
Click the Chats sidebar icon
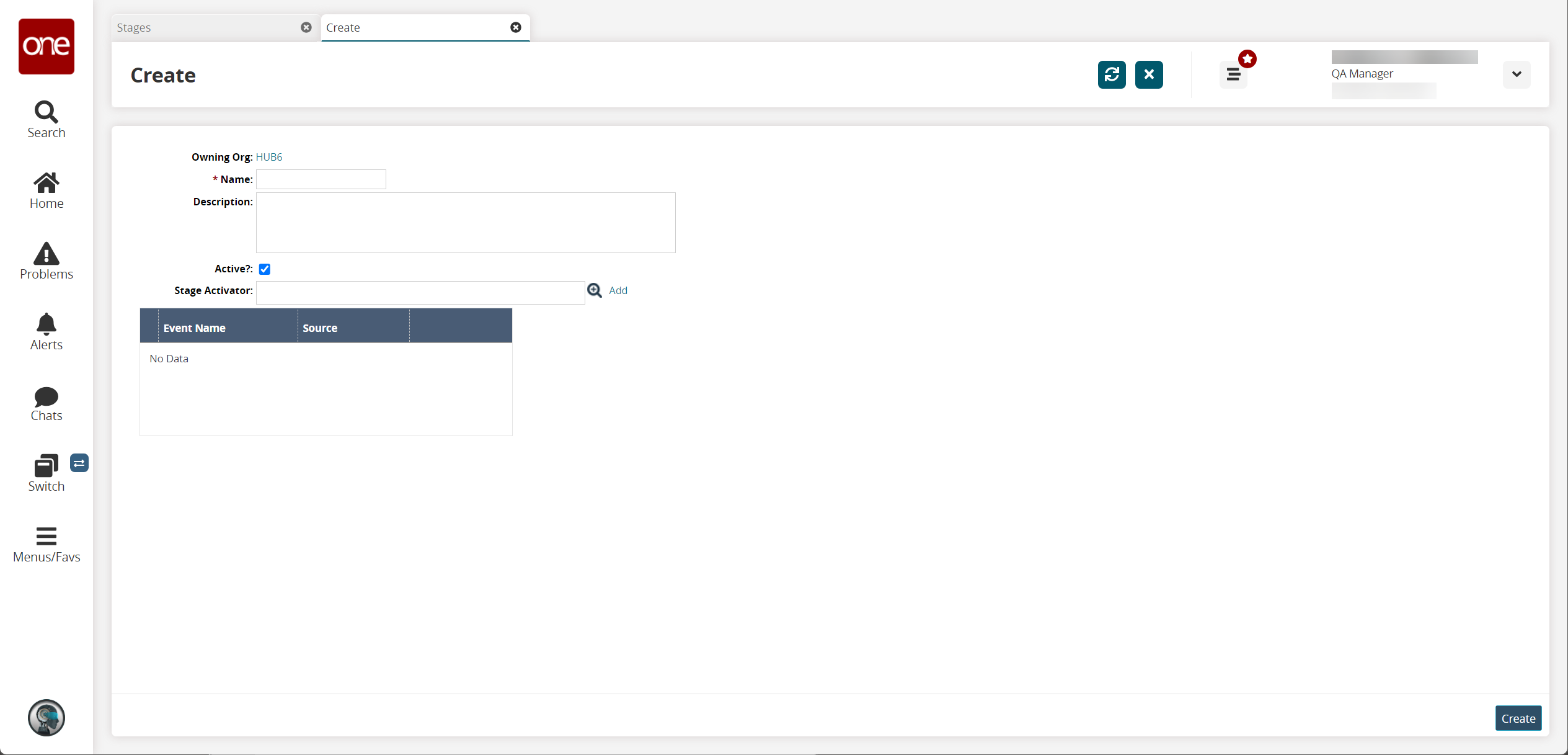46,404
